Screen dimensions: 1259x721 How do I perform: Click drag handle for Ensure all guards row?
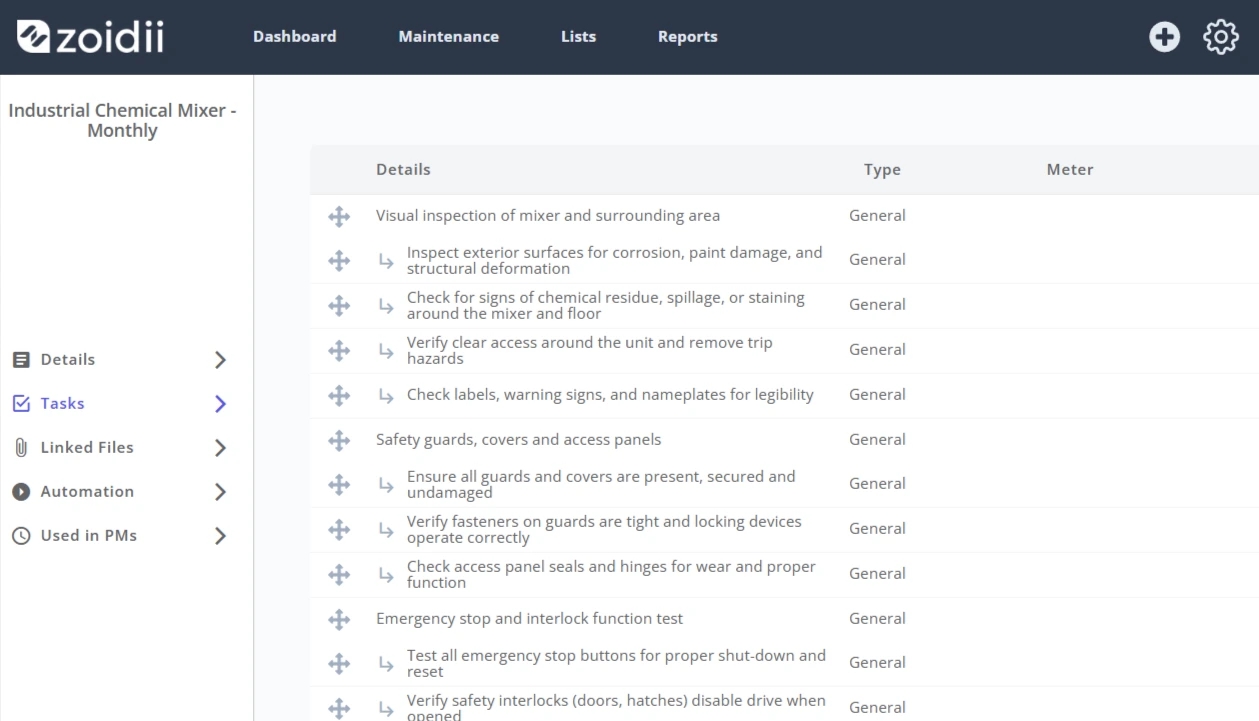[339, 485]
